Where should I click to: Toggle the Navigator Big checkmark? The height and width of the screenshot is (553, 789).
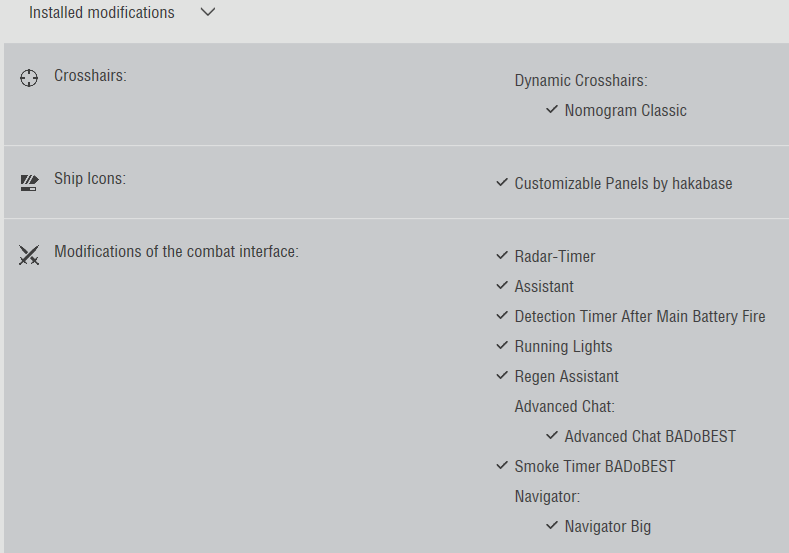(x=552, y=526)
